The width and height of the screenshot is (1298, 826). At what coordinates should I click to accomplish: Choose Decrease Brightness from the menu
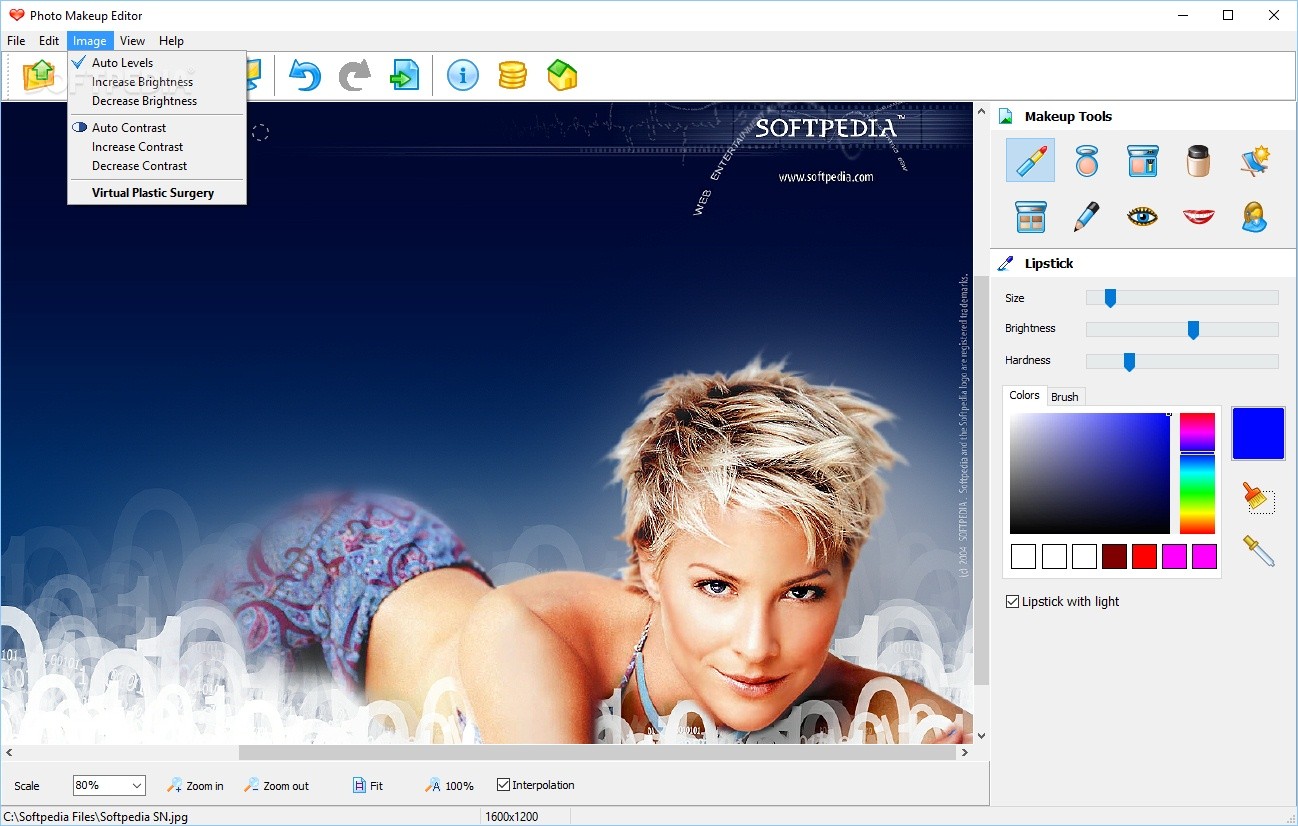coord(156,101)
